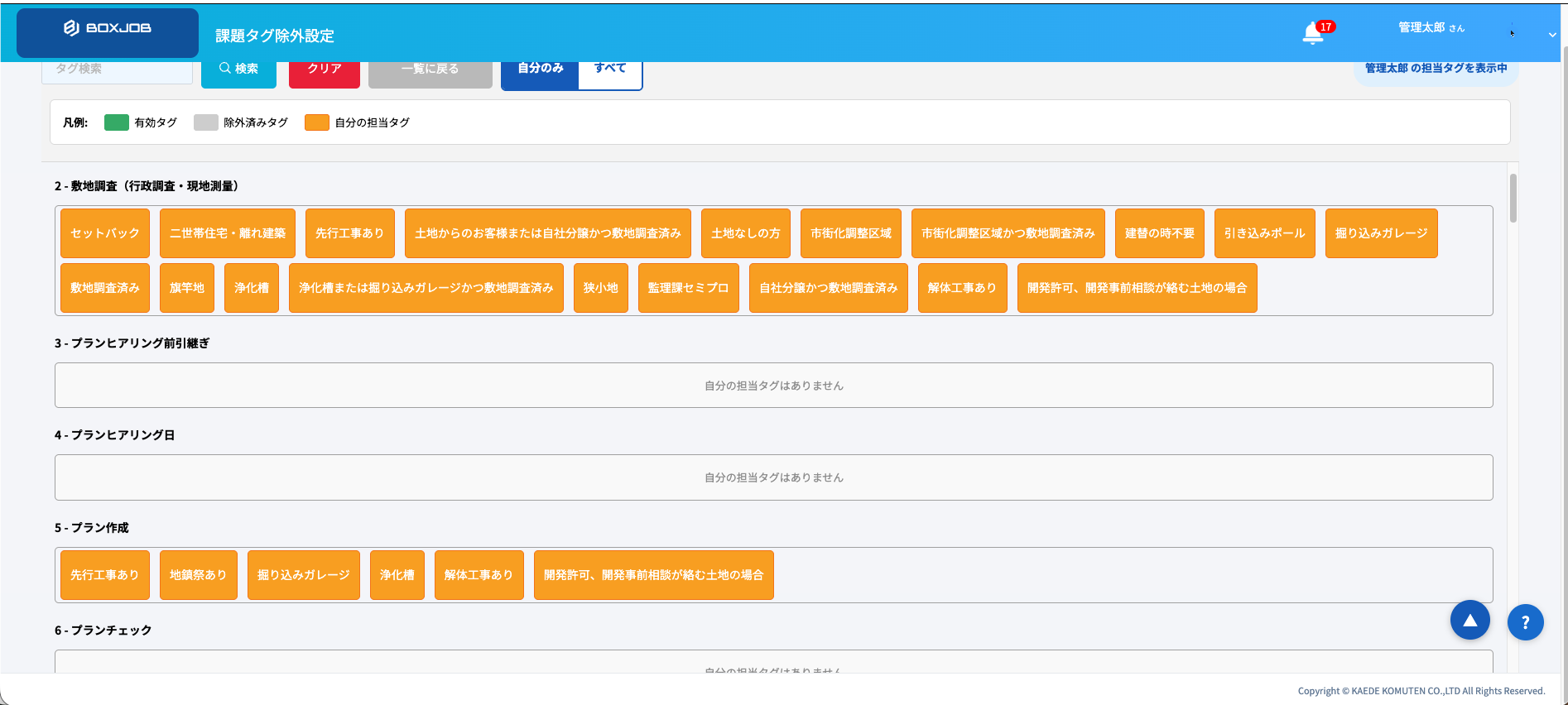This screenshot has height=705, width=1568.
Task: Toggle the 狭小地 tag
Action: (601, 288)
